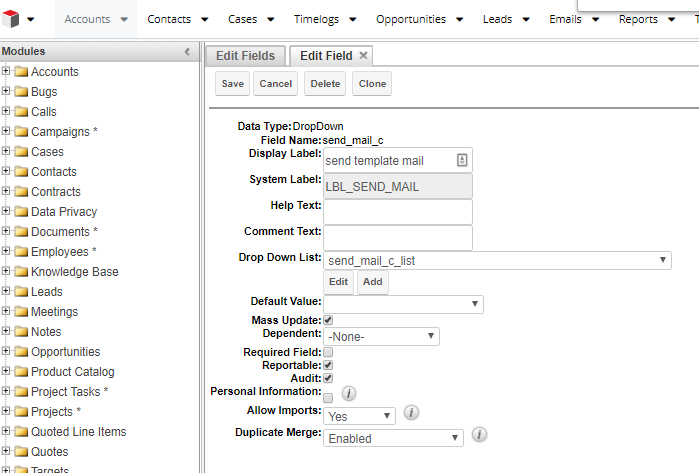The image size is (699, 473).
Task: Switch to the Edit Fields tab
Action: [245, 56]
